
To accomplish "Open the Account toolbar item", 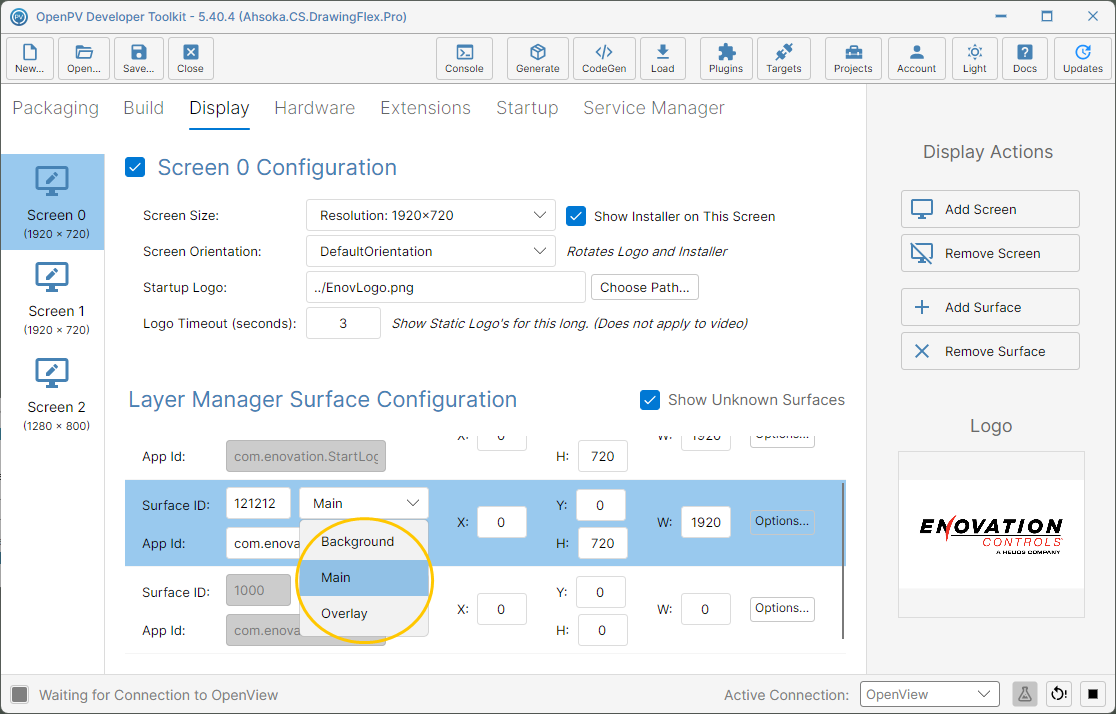I will tap(917, 58).
